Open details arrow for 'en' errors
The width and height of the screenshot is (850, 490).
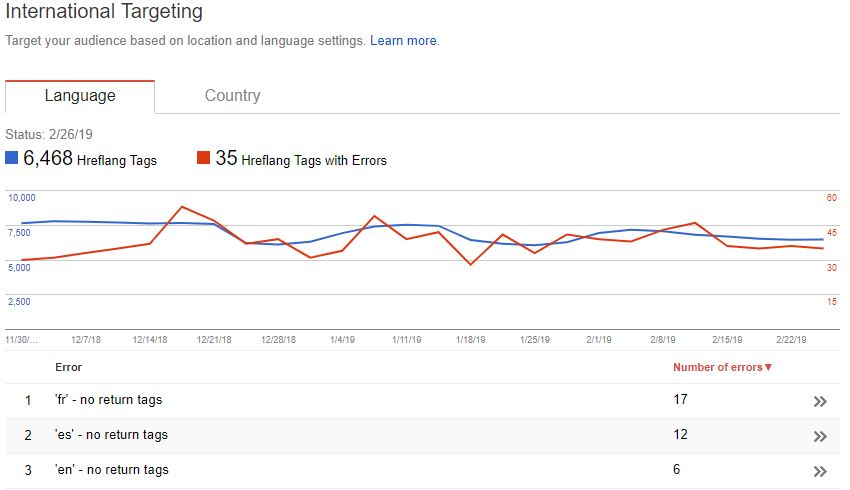pos(820,471)
